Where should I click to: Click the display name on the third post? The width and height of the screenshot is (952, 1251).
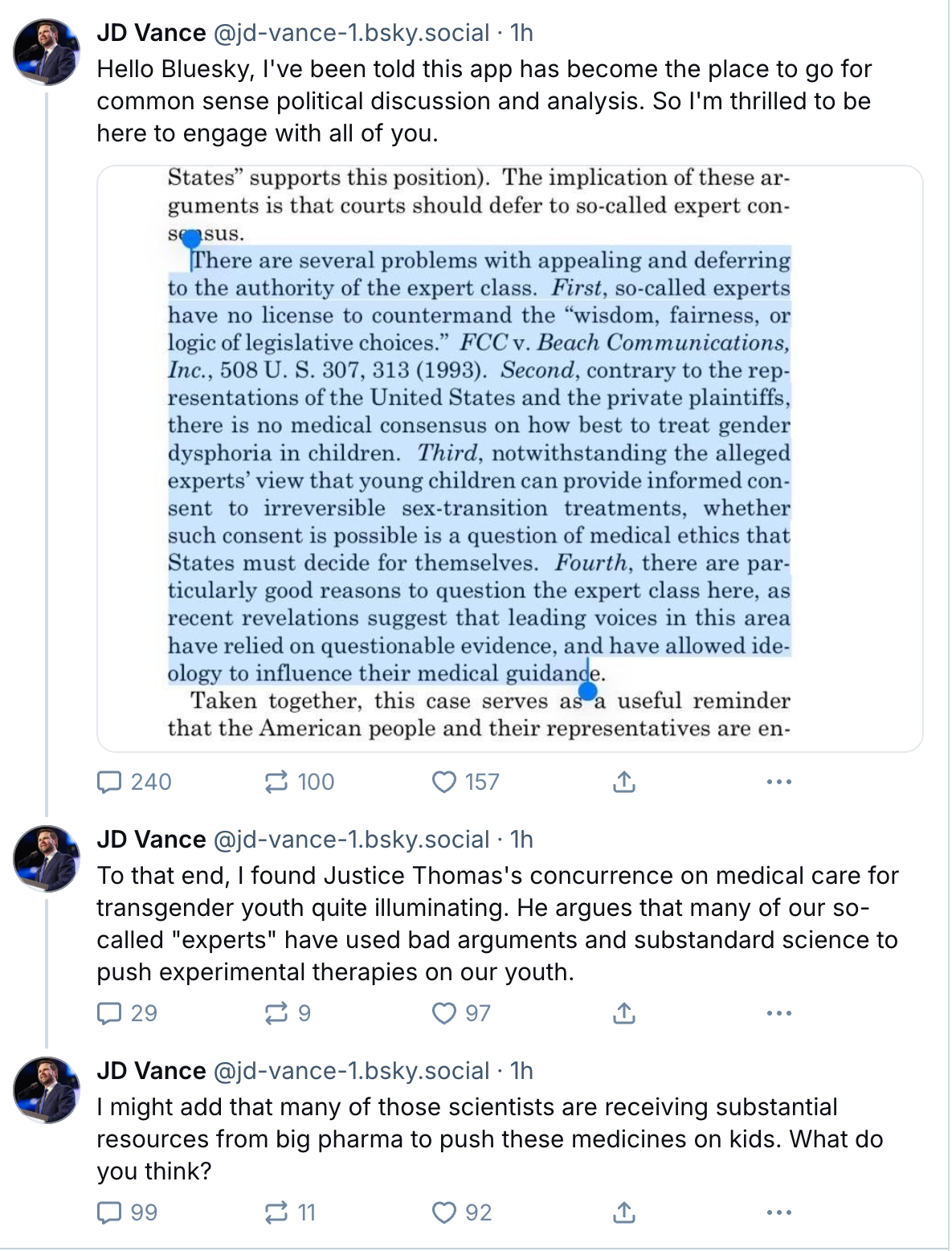151,1071
